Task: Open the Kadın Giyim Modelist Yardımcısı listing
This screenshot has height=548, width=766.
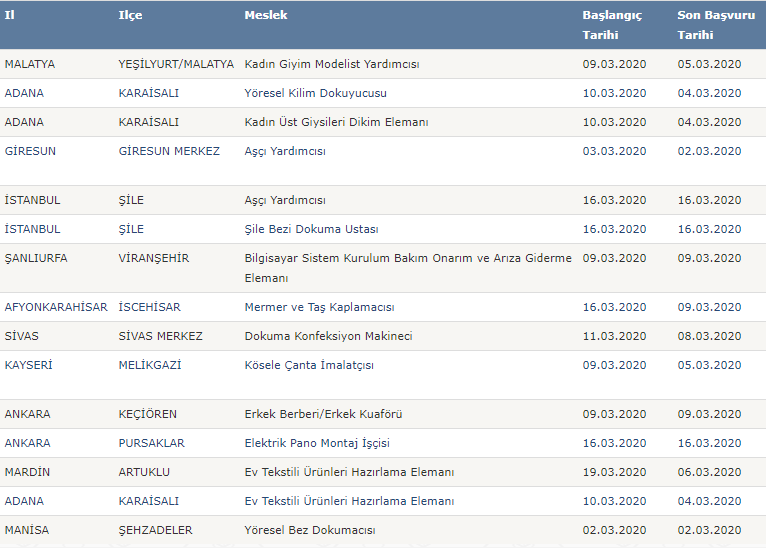Action: (x=331, y=64)
